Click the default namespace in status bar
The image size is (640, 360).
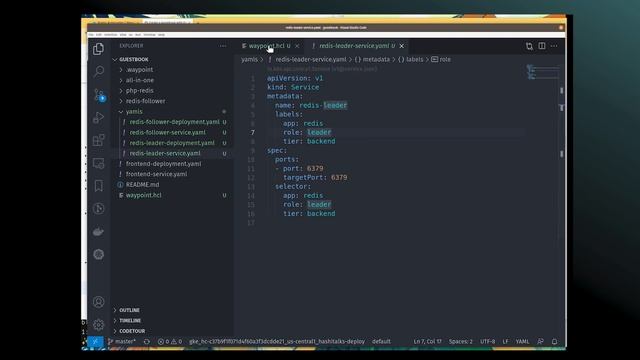(381, 342)
